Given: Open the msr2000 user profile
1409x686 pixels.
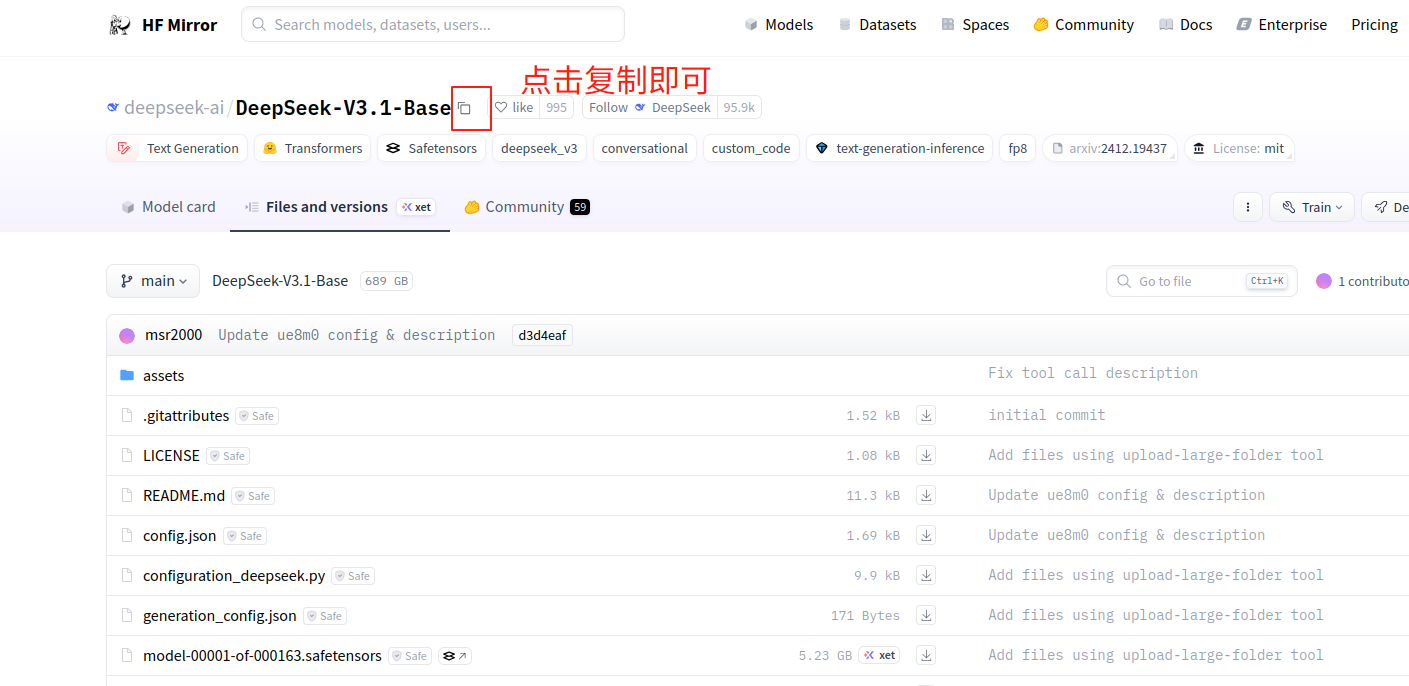Looking at the screenshot, I should coord(173,335).
